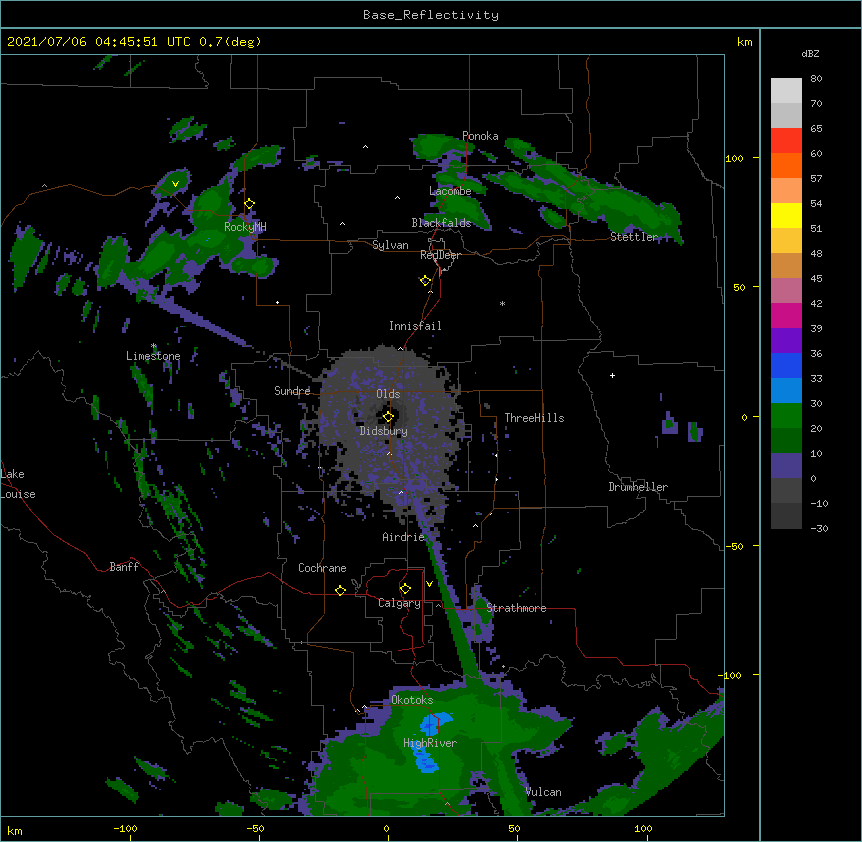The image size is (862, 842).
Task: Click the km unit label at top right
Action: 744,42
